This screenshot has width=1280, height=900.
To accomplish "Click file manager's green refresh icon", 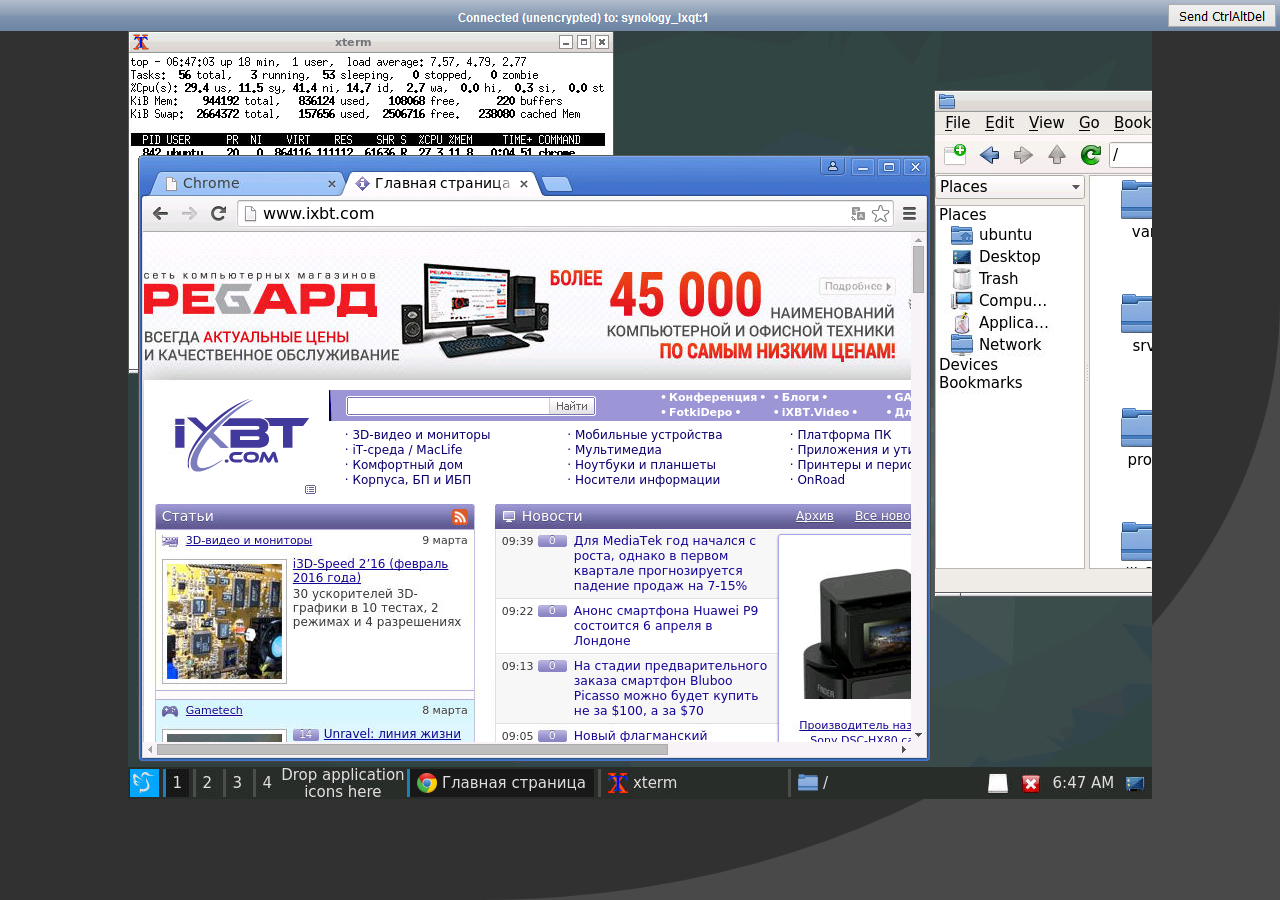I will point(1091,155).
